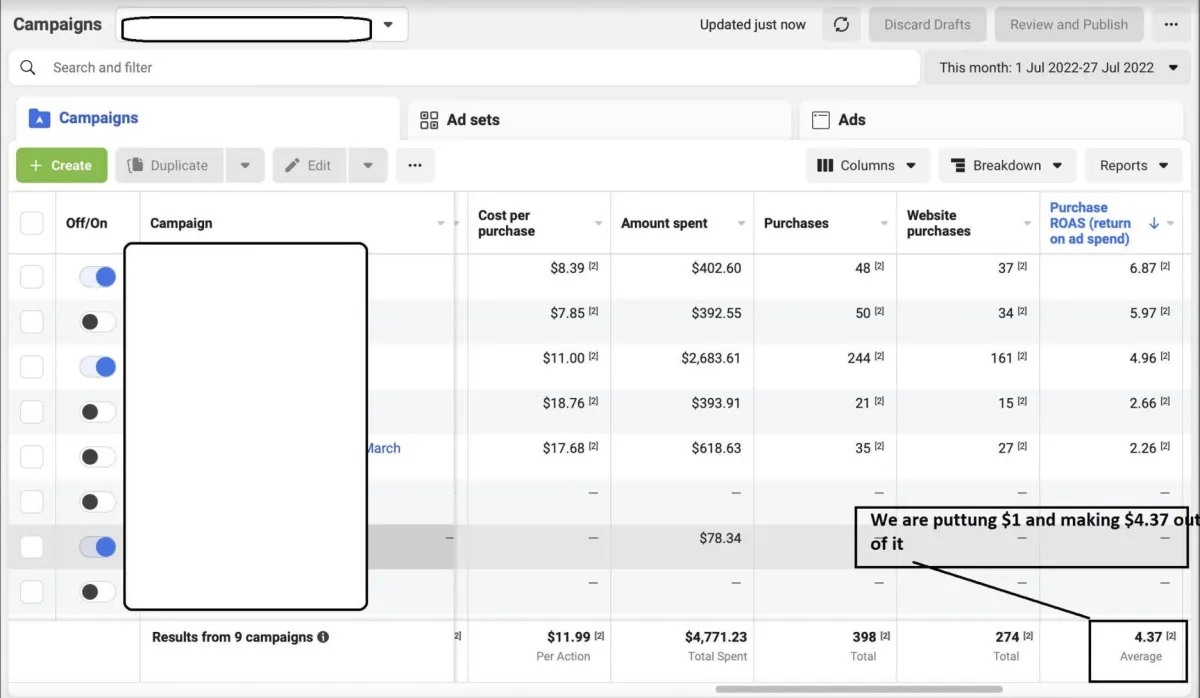Click the info icon beside Results from 9 campaigns
This screenshot has width=1200, height=698.
323,637
